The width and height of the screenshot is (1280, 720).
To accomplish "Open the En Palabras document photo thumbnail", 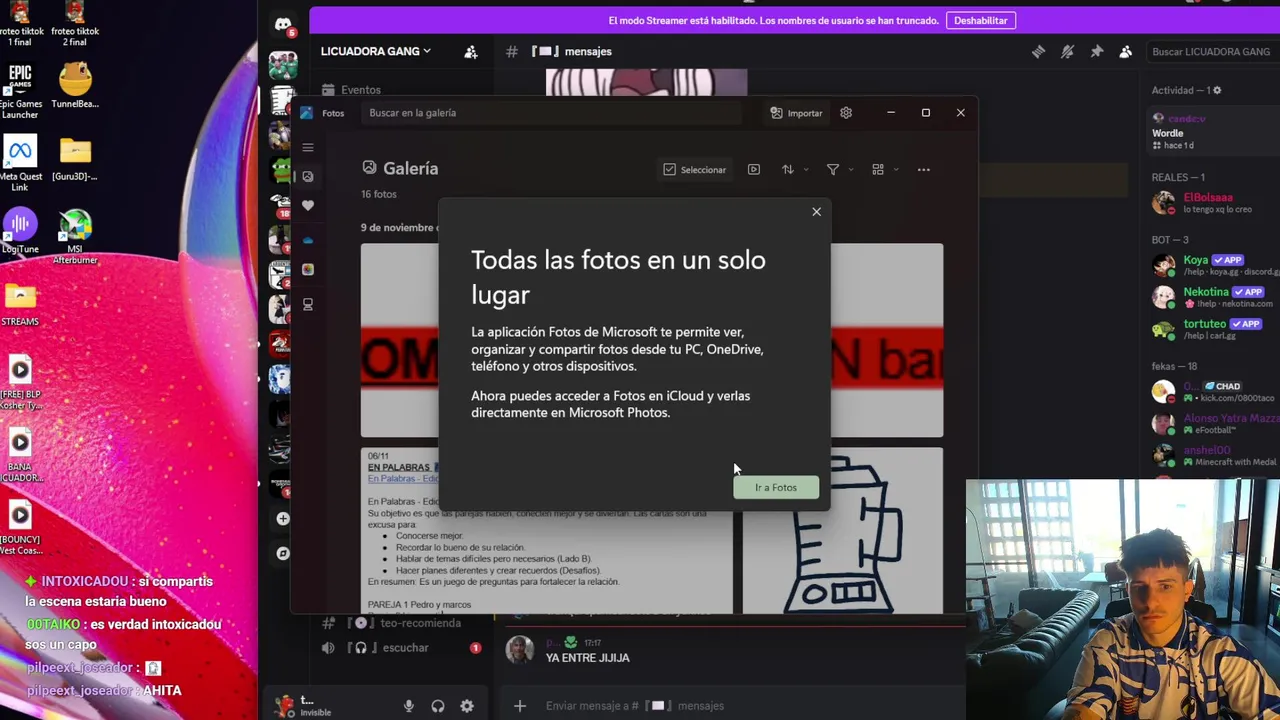I will point(546,530).
